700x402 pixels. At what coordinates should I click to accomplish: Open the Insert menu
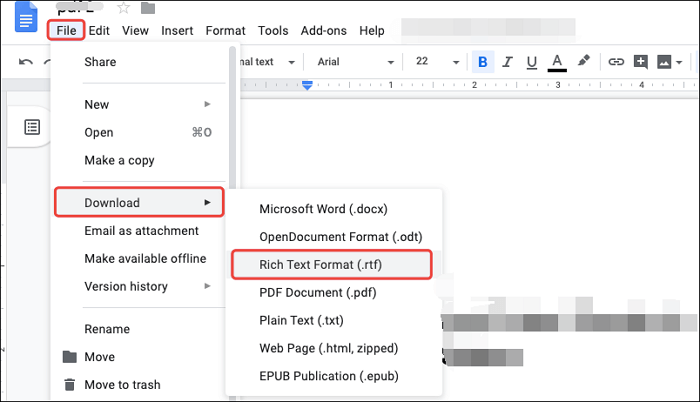177,30
